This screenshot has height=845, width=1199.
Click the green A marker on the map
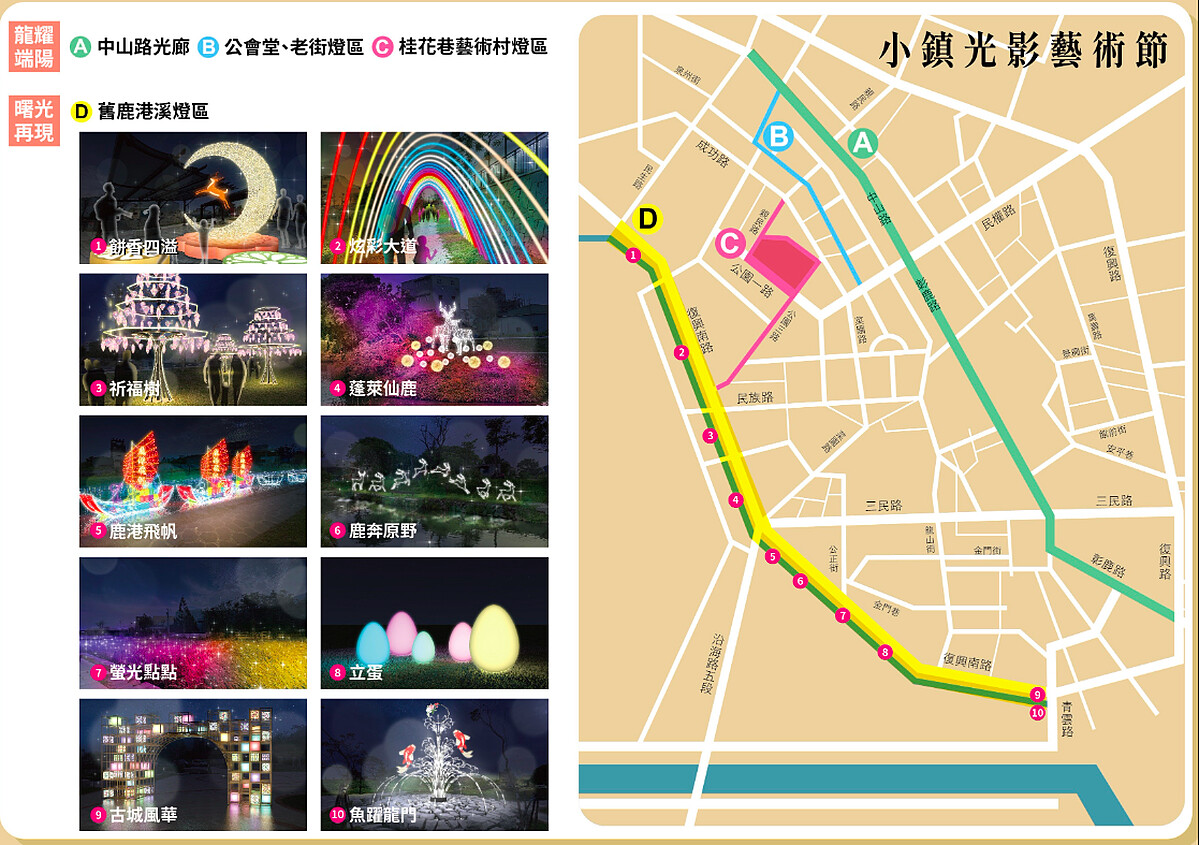coord(862,143)
